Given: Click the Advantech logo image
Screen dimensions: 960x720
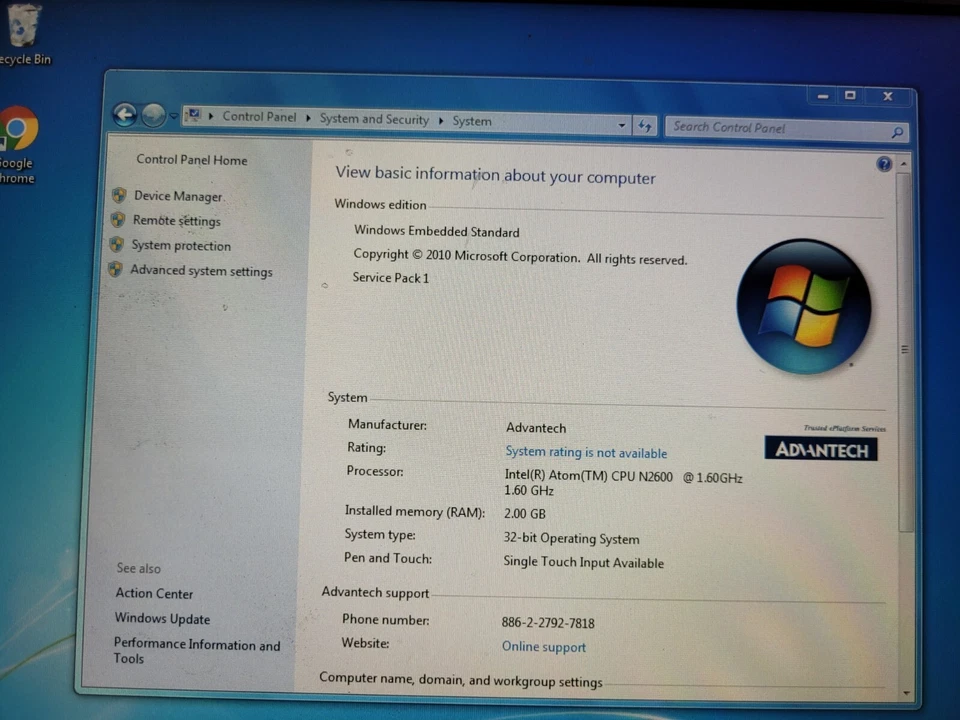Looking at the screenshot, I should click(x=820, y=448).
